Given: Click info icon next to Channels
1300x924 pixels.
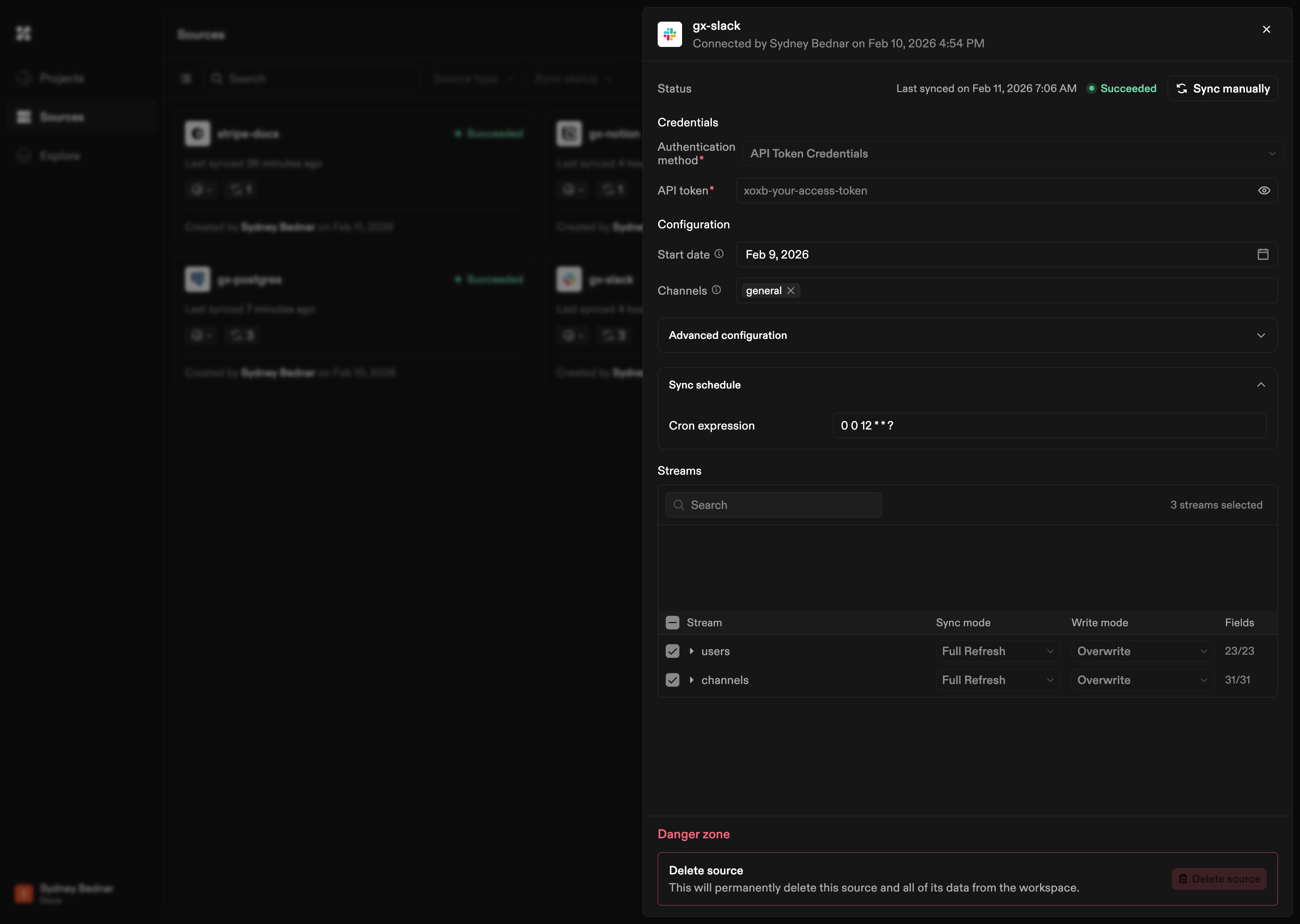Looking at the screenshot, I should point(716,290).
